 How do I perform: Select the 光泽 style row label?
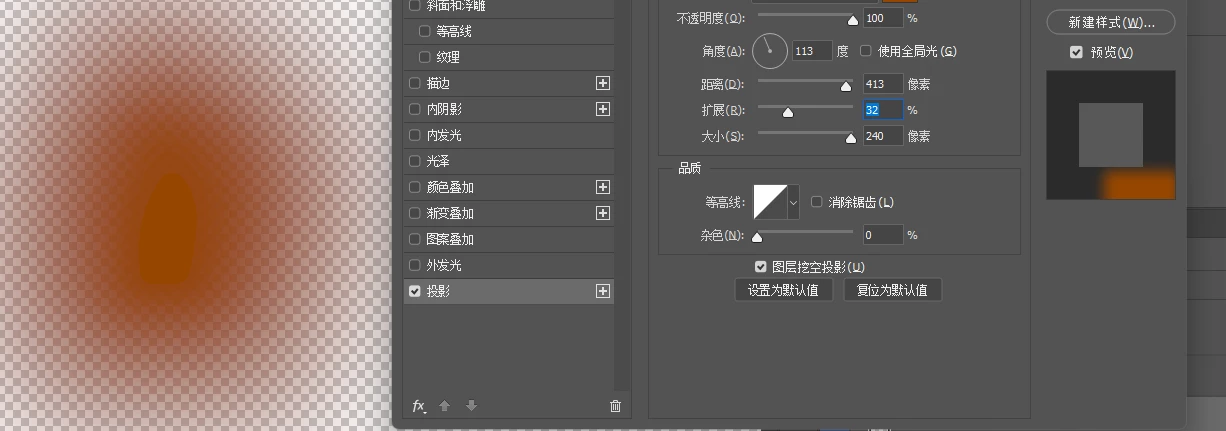[438, 161]
